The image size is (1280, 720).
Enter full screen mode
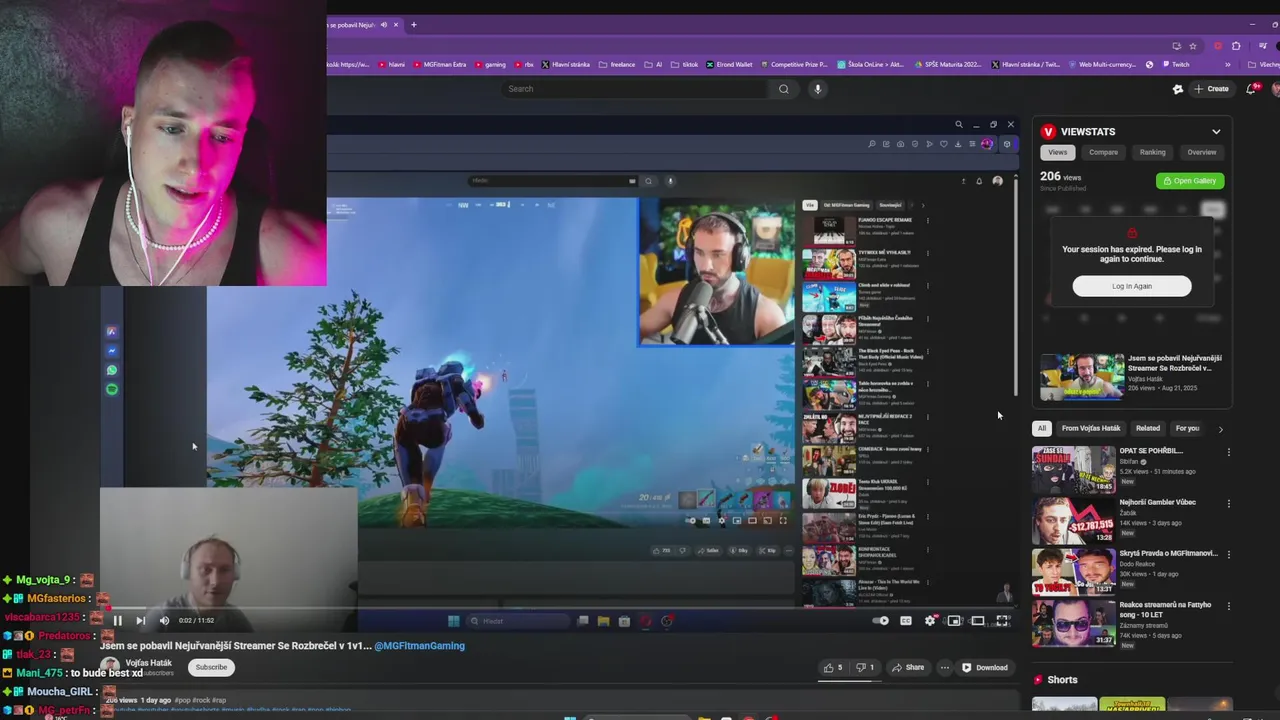pyautogui.click(x=1002, y=621)
